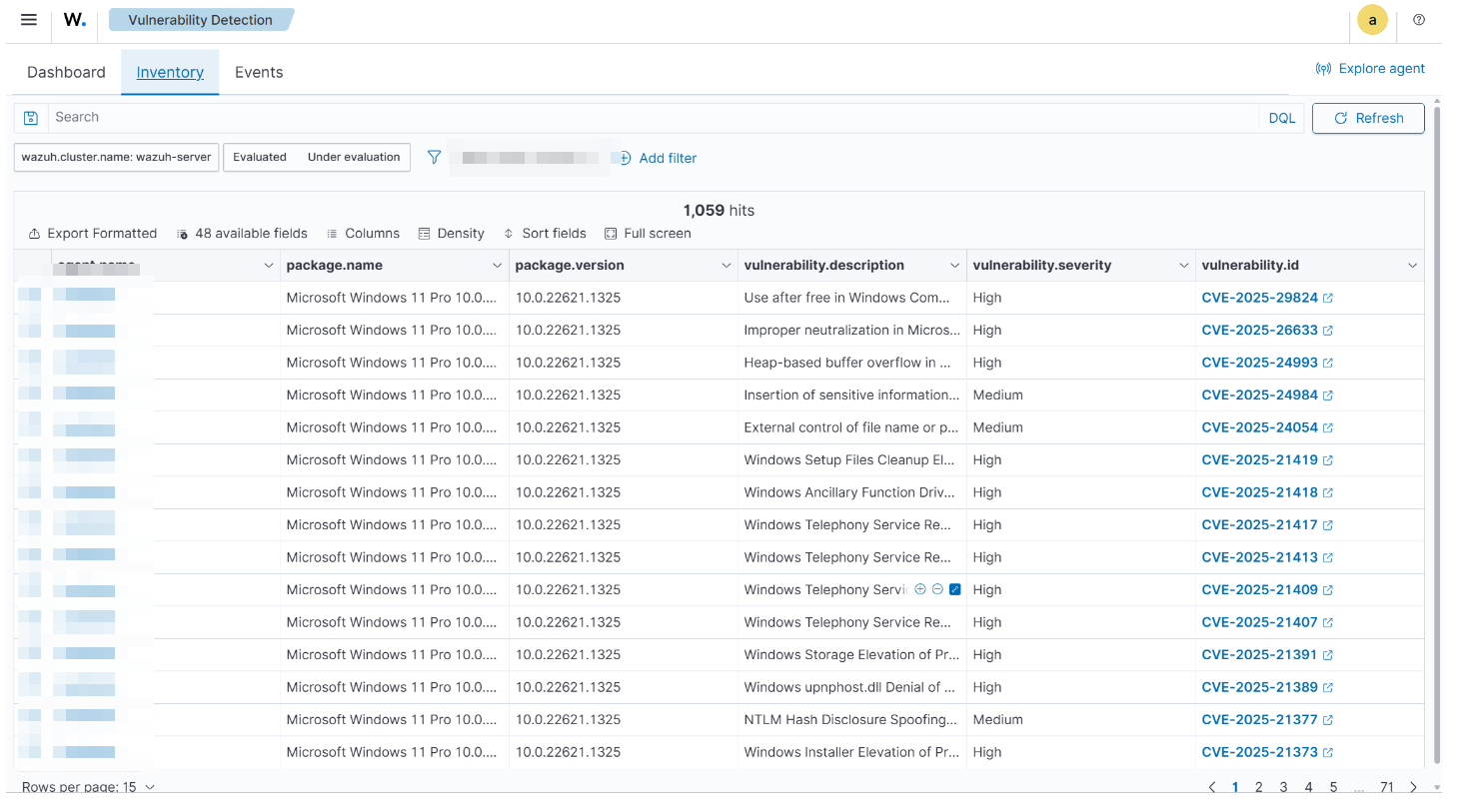This screenshot has height=812, width=1466.
Task: Open Export Formatted
Action: pos(93,234)
